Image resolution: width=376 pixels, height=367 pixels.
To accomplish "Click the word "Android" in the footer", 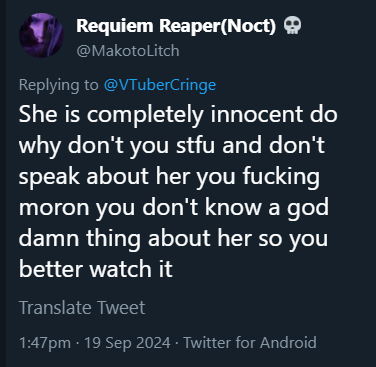I will tap(288, 342).
